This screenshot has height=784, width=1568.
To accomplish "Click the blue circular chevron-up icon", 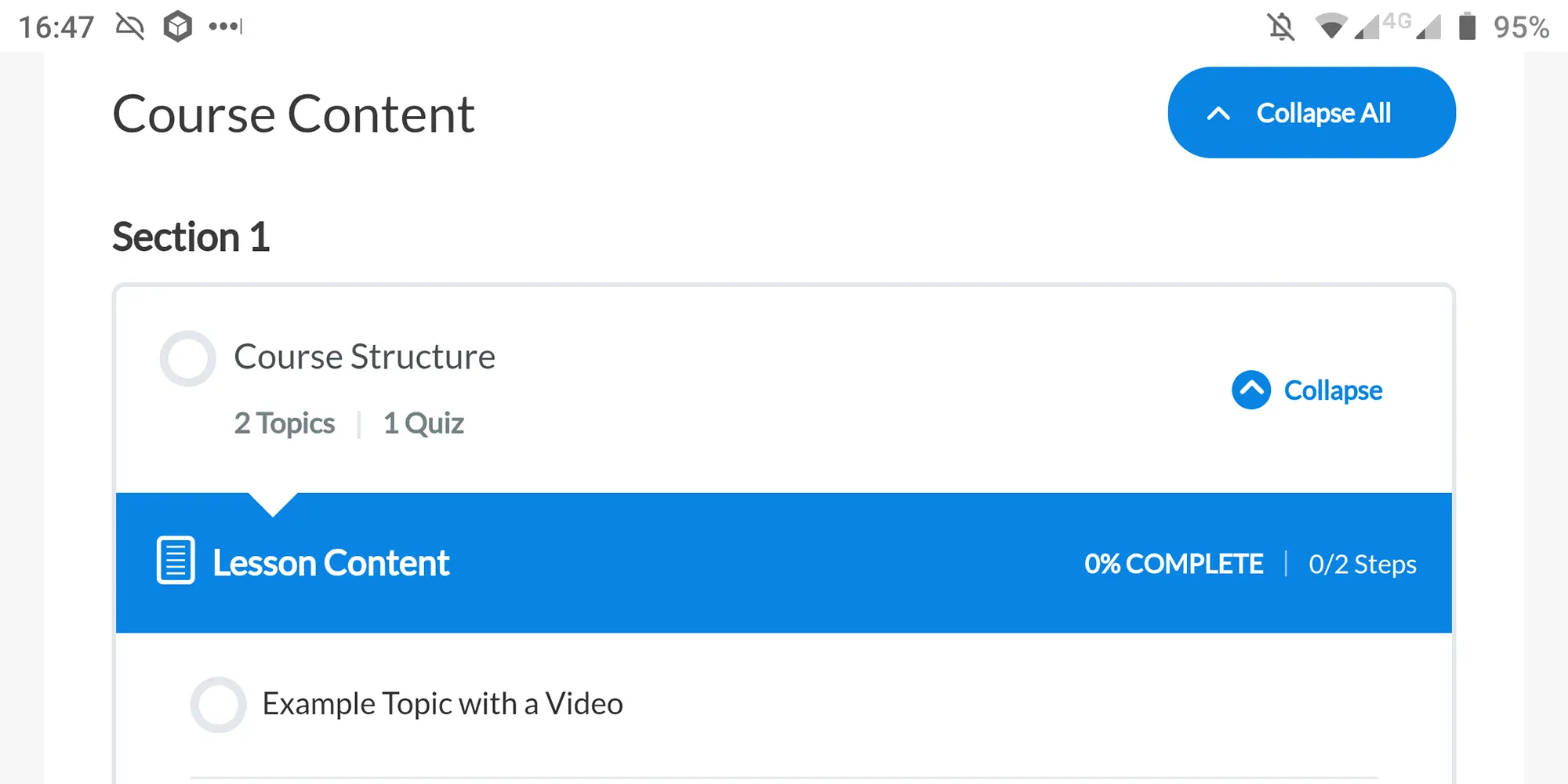I will pyautogui.click(x=1251, y=390).
